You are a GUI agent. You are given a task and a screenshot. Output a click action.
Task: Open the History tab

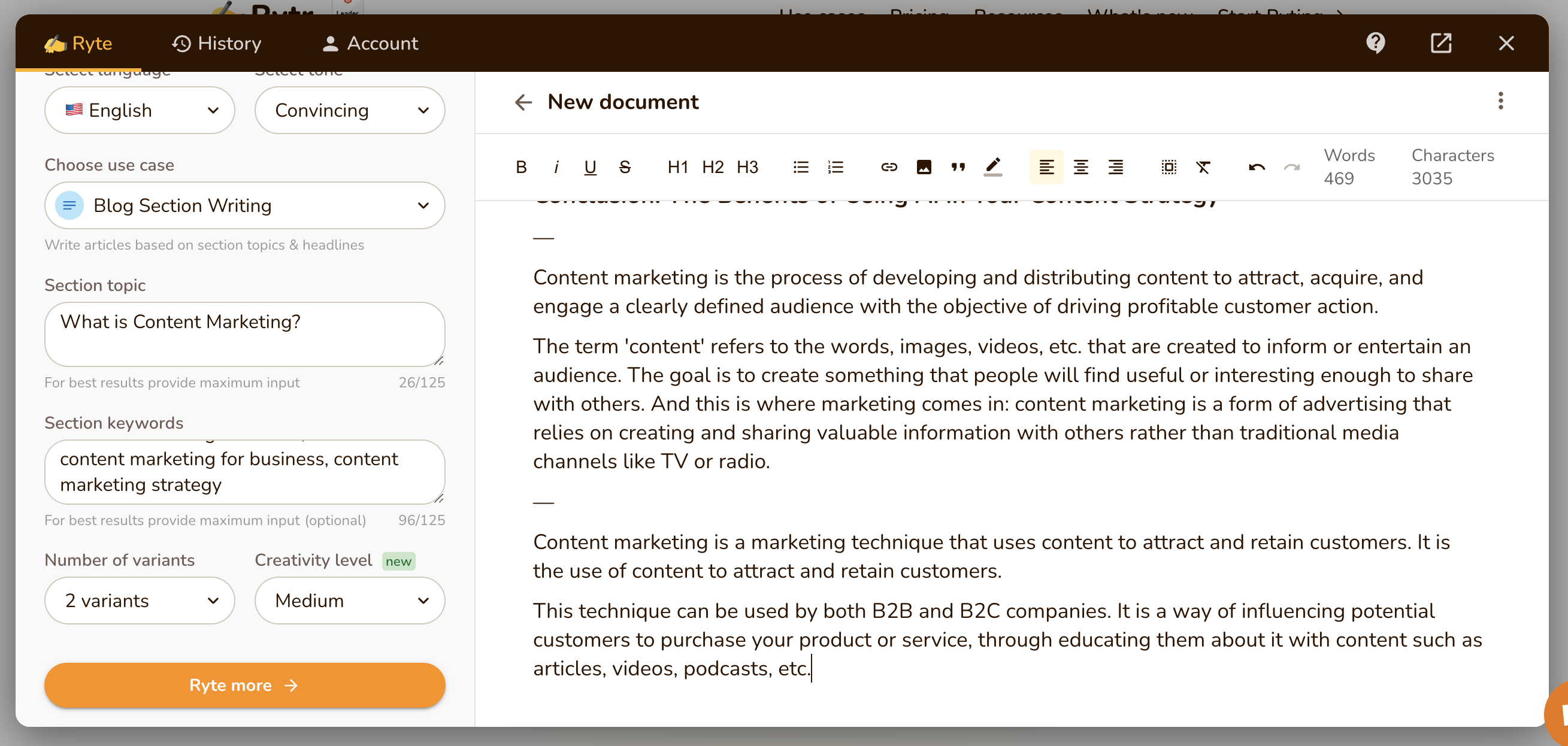(216, 43)
